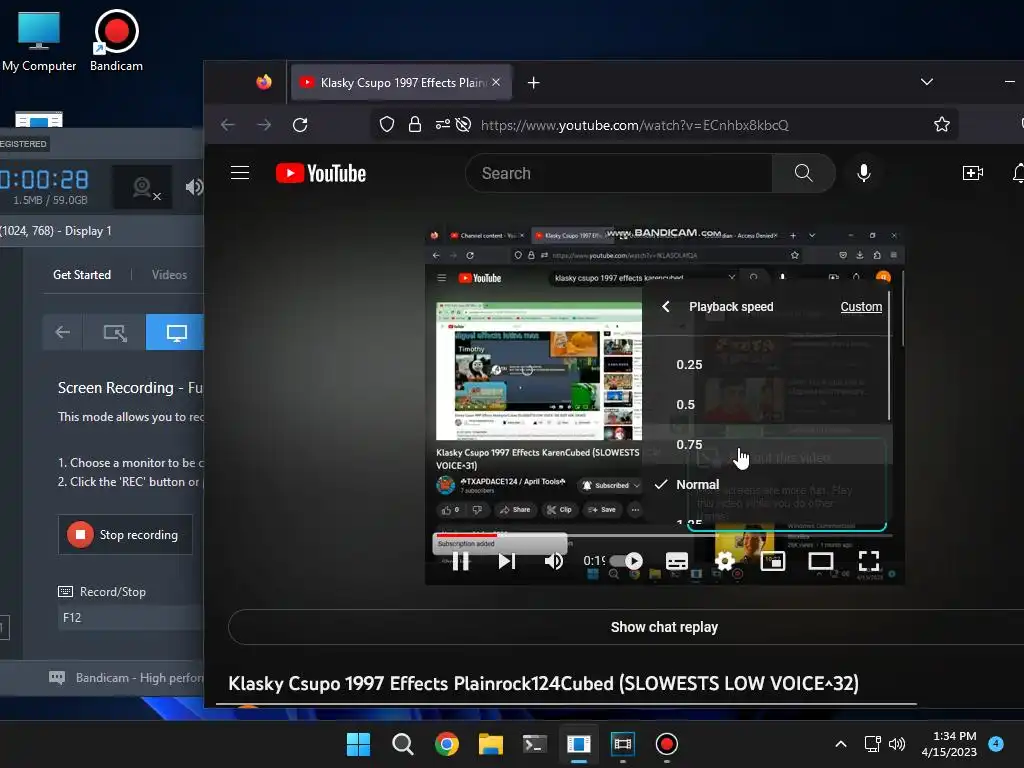
Task: Open the Bandicam desktop shortcut
Action: (116, 40)
